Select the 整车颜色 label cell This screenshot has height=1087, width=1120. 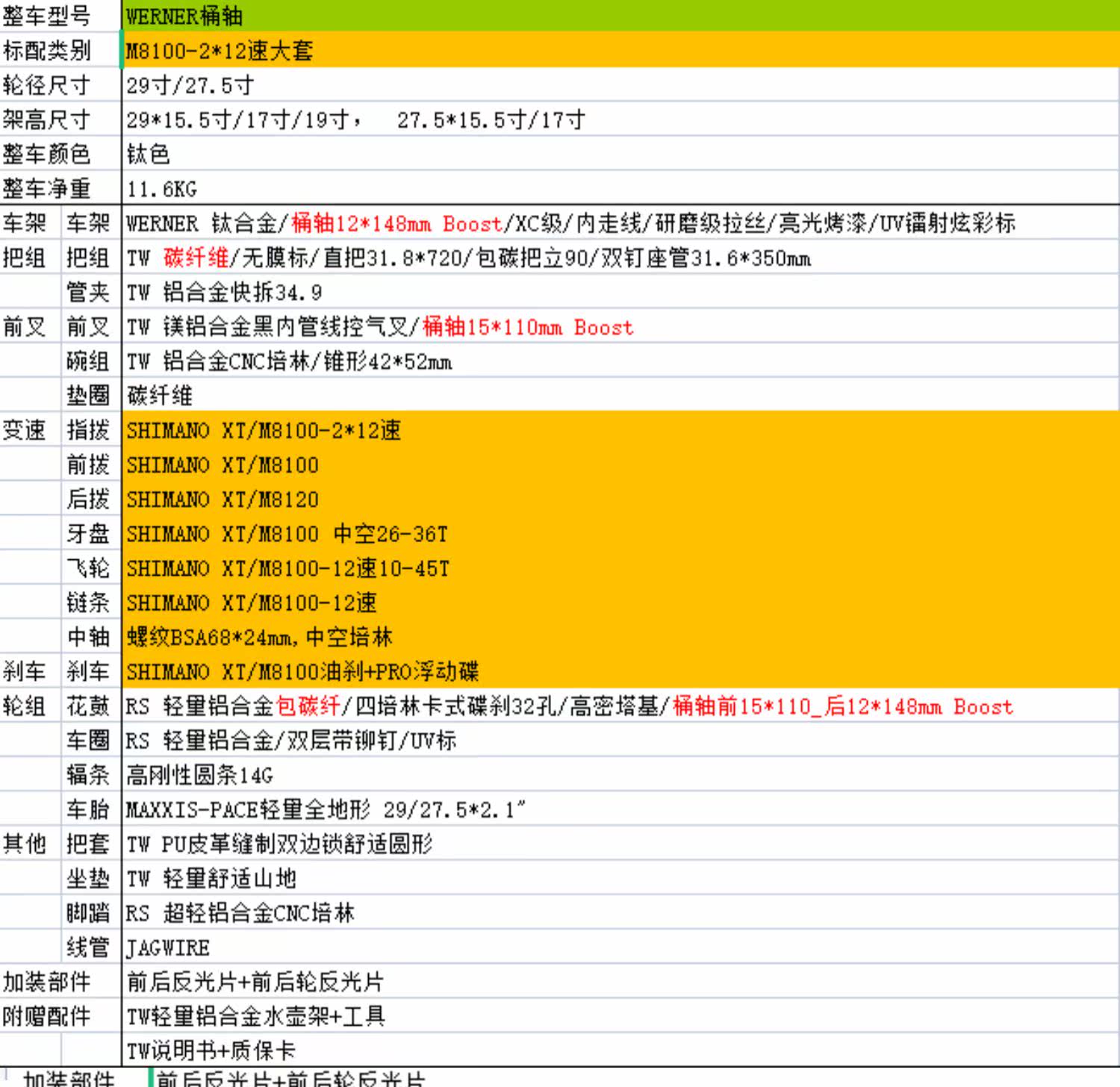click(60, 154)
